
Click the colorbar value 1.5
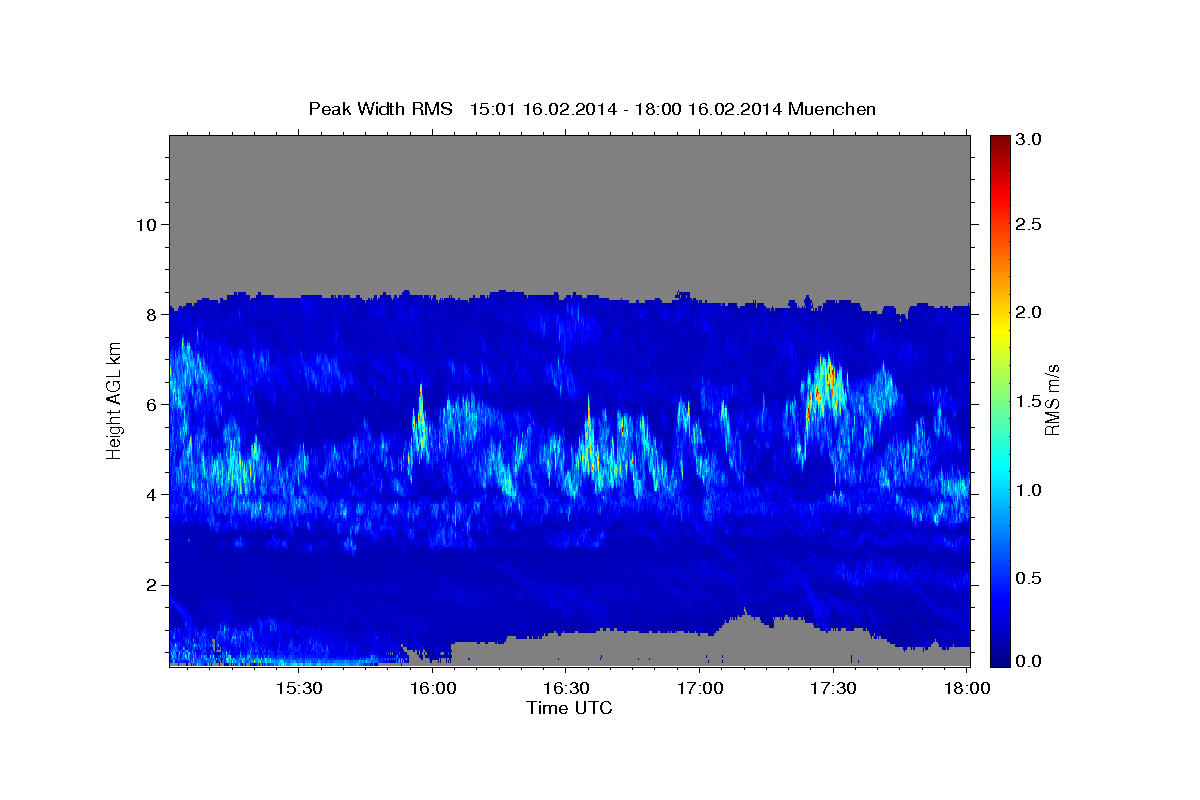1029,401
